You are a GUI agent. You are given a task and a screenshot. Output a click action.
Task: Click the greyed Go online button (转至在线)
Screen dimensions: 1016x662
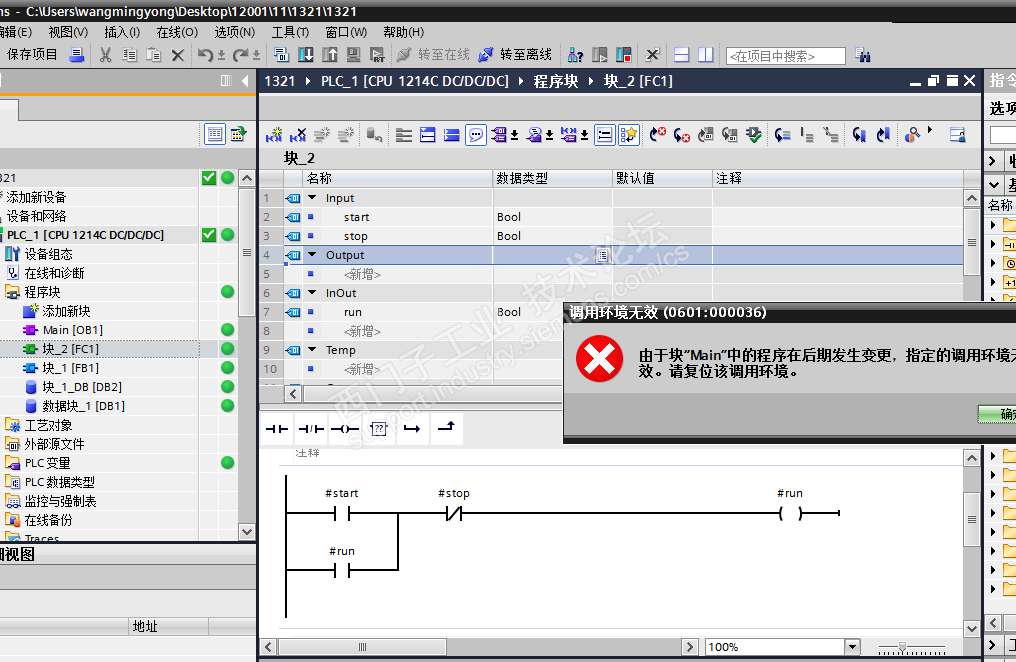click(433, 55)
